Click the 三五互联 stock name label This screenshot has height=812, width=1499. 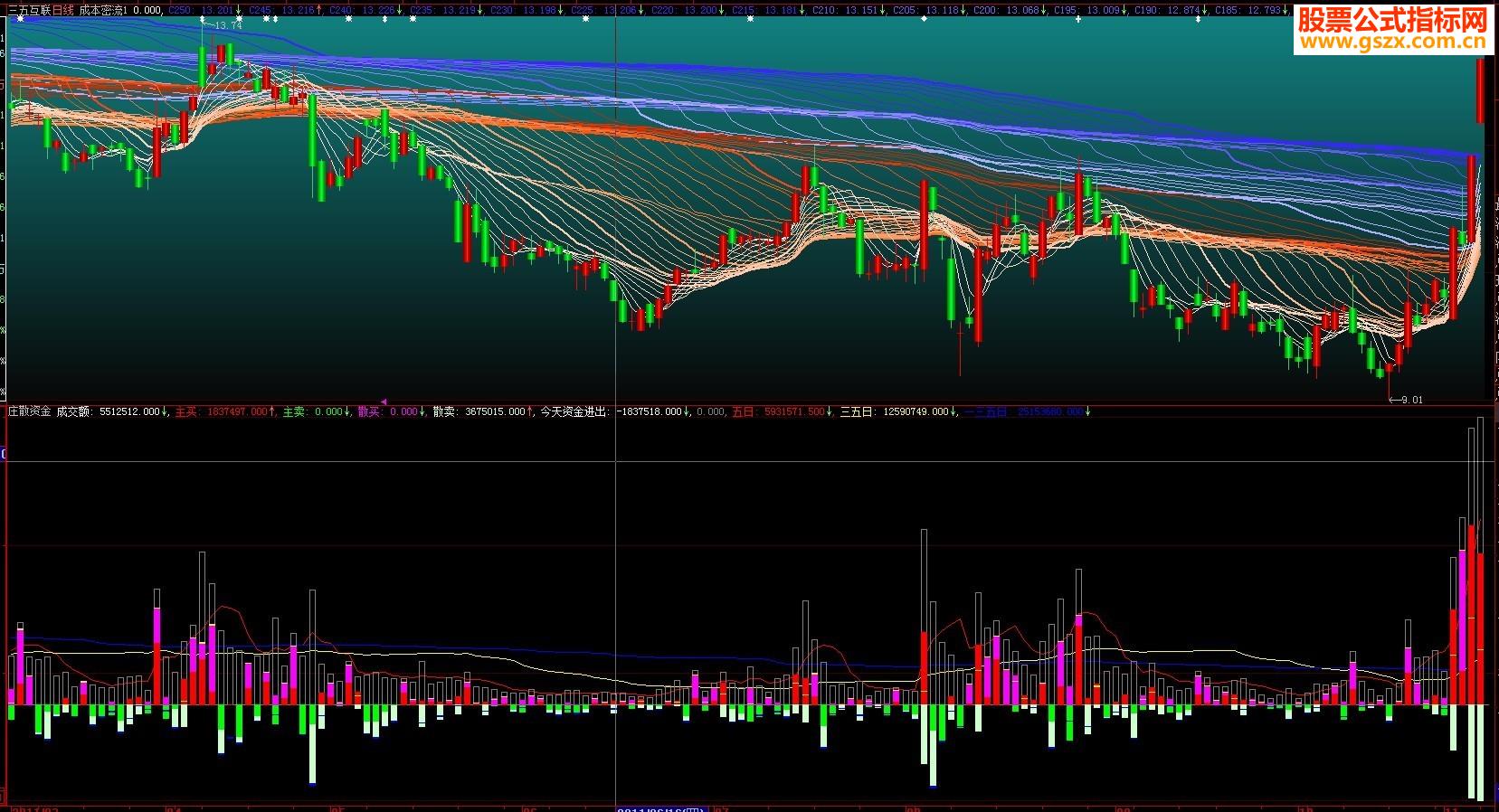[27, 11]
